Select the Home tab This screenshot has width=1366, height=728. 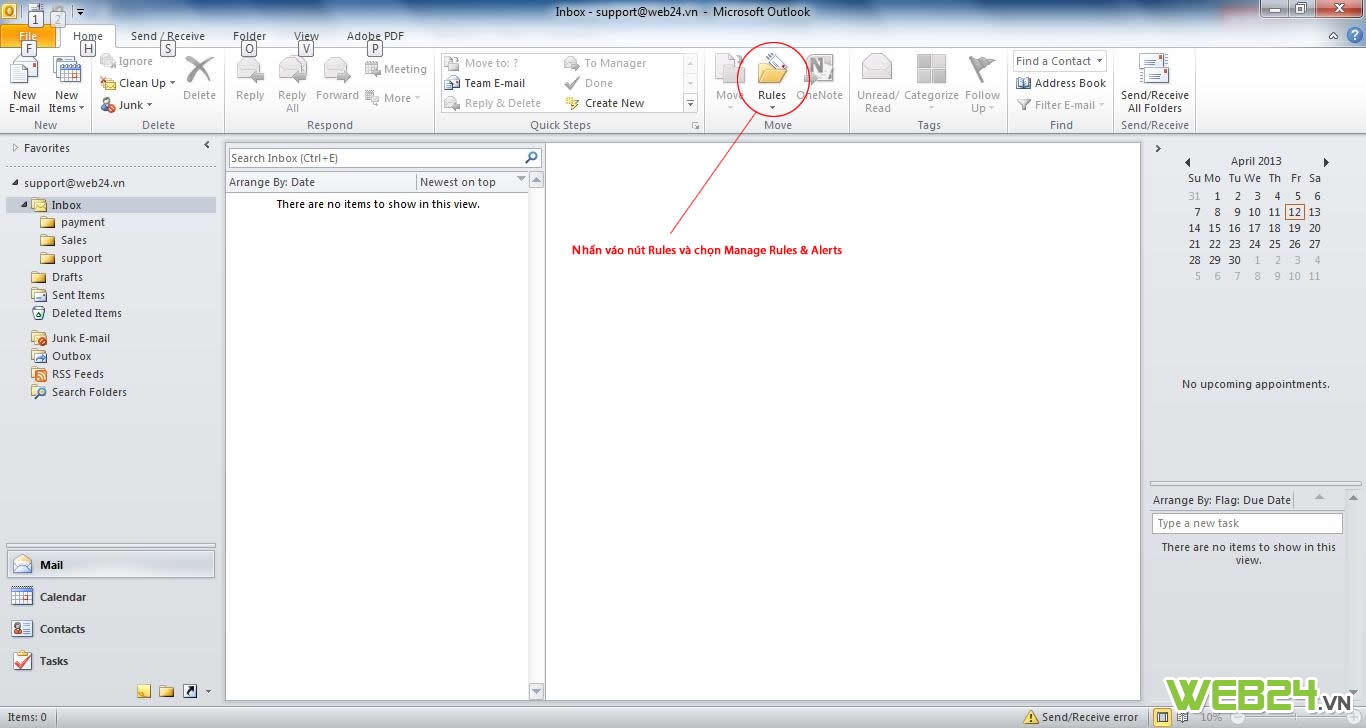point(88,36)
